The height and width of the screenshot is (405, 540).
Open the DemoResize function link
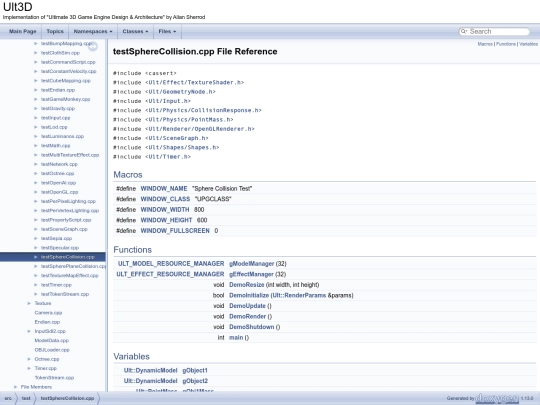coord(247,285)
